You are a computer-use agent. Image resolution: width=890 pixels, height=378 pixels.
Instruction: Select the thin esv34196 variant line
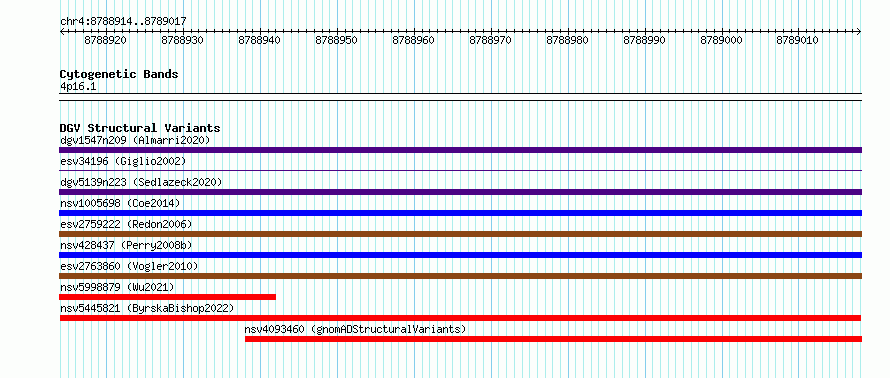(460, 171)
